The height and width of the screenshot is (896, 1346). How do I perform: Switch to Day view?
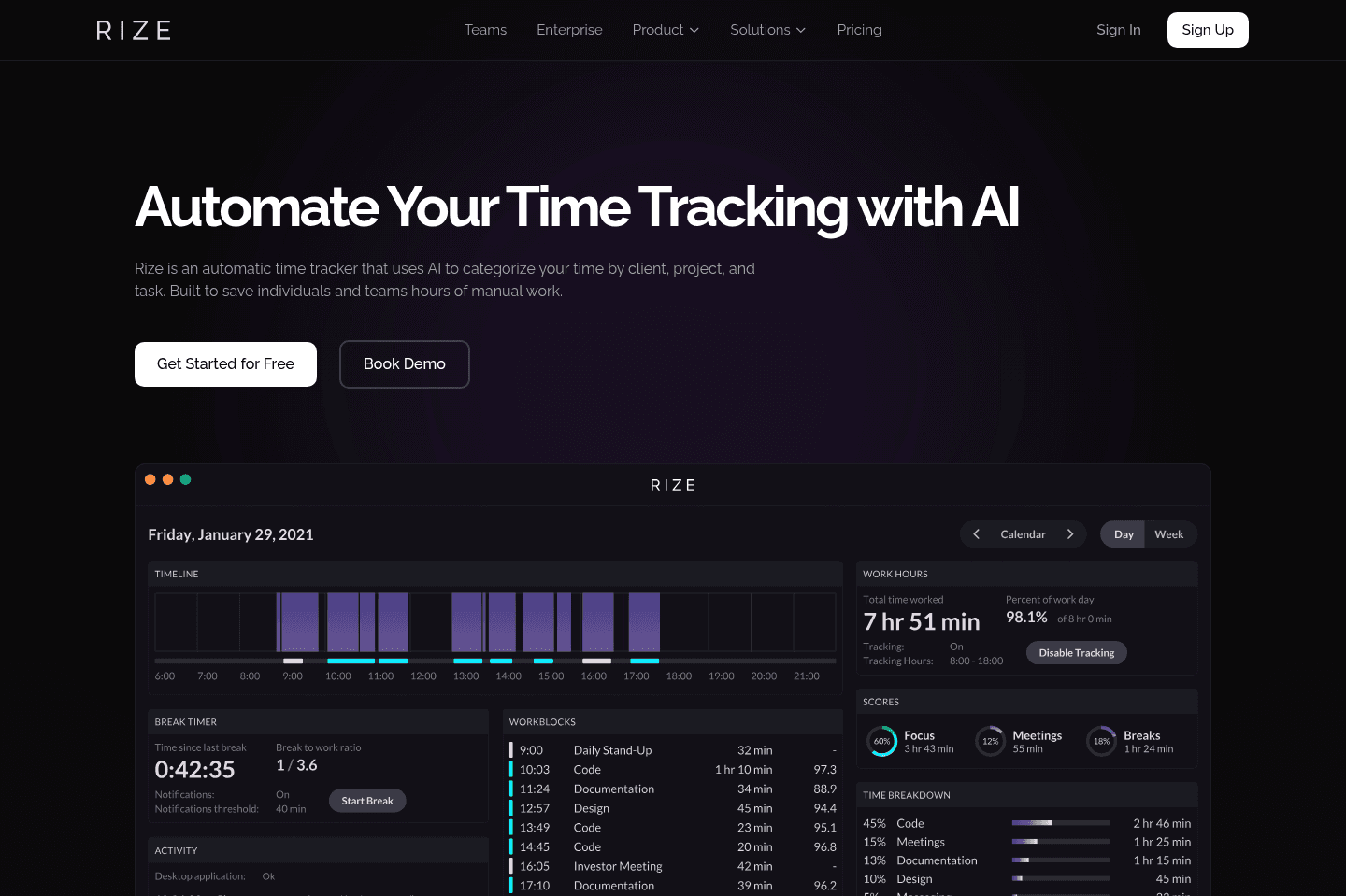1124,534
